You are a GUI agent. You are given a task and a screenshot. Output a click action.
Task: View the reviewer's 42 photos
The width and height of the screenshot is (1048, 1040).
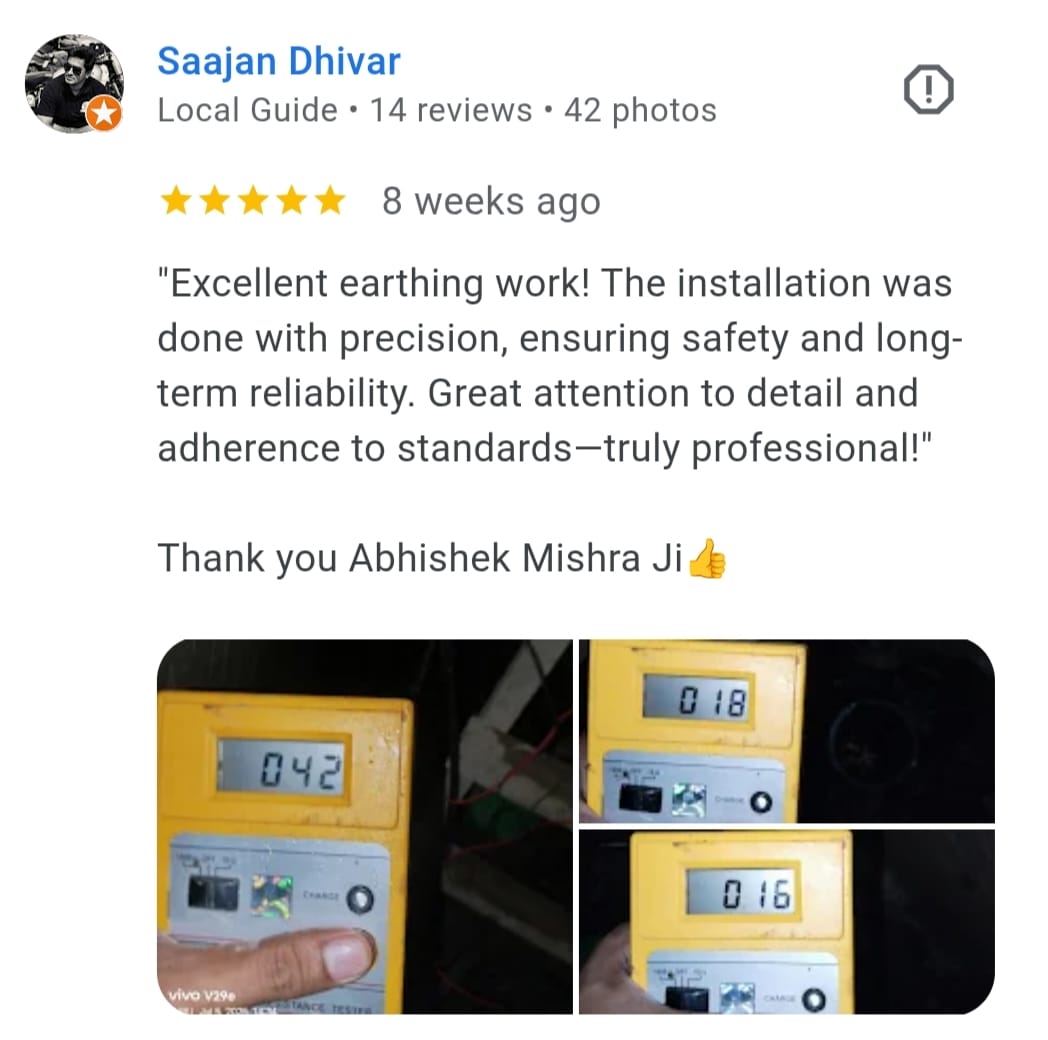click(x=640, y=110)
